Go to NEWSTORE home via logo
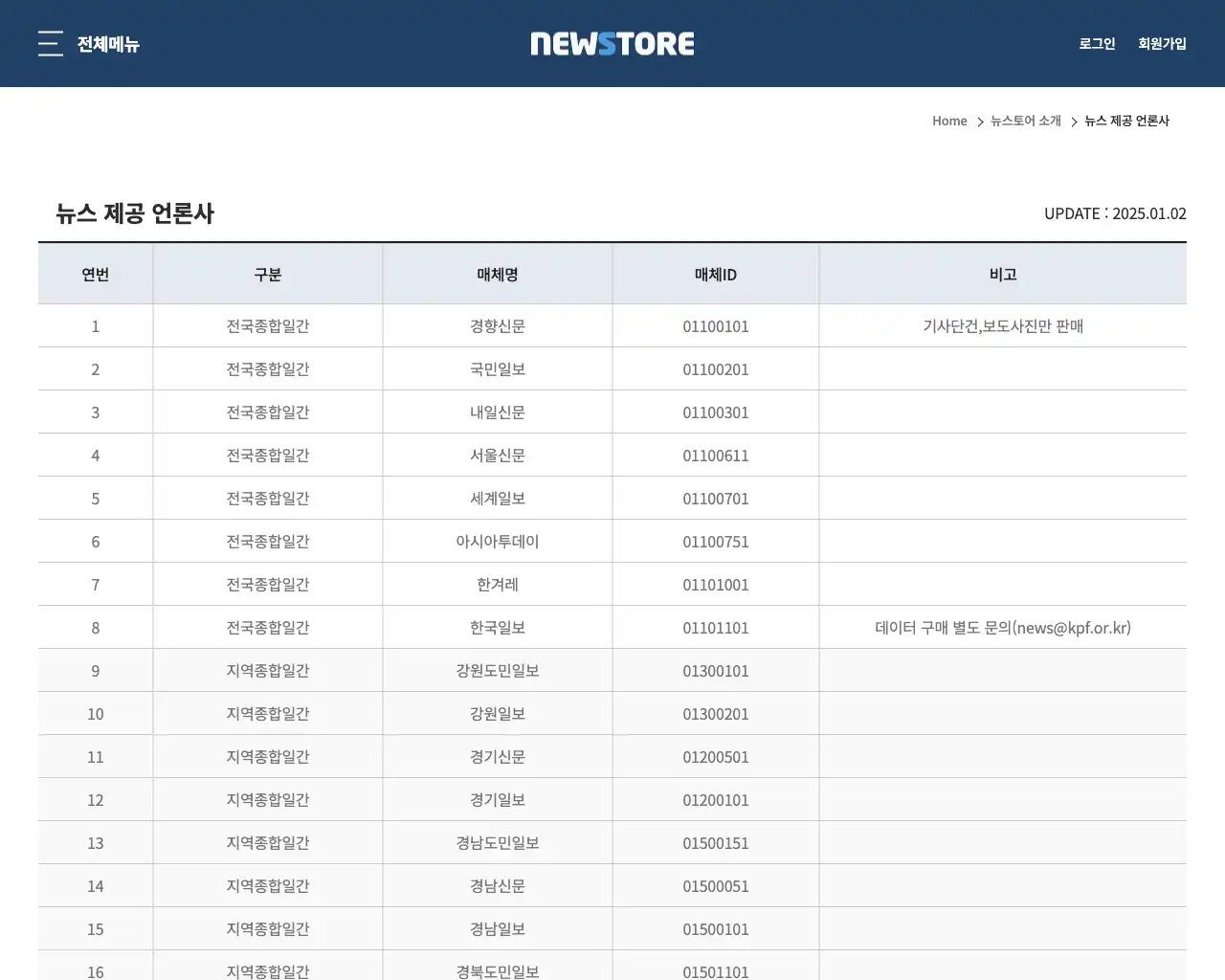Screen dimensions: 1225x980 pos(612,44)
